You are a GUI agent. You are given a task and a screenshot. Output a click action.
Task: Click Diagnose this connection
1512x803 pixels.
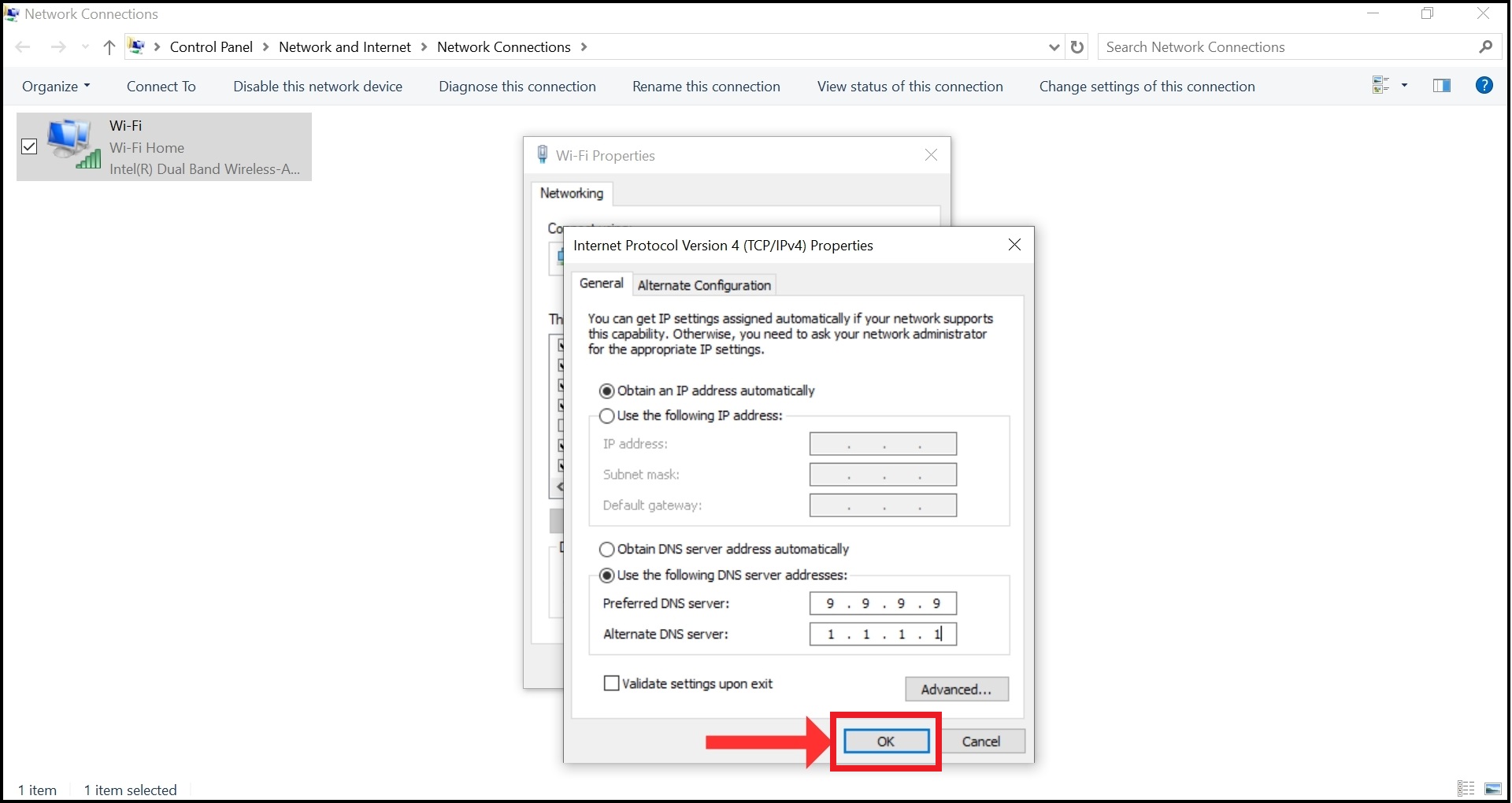[517, 87]
